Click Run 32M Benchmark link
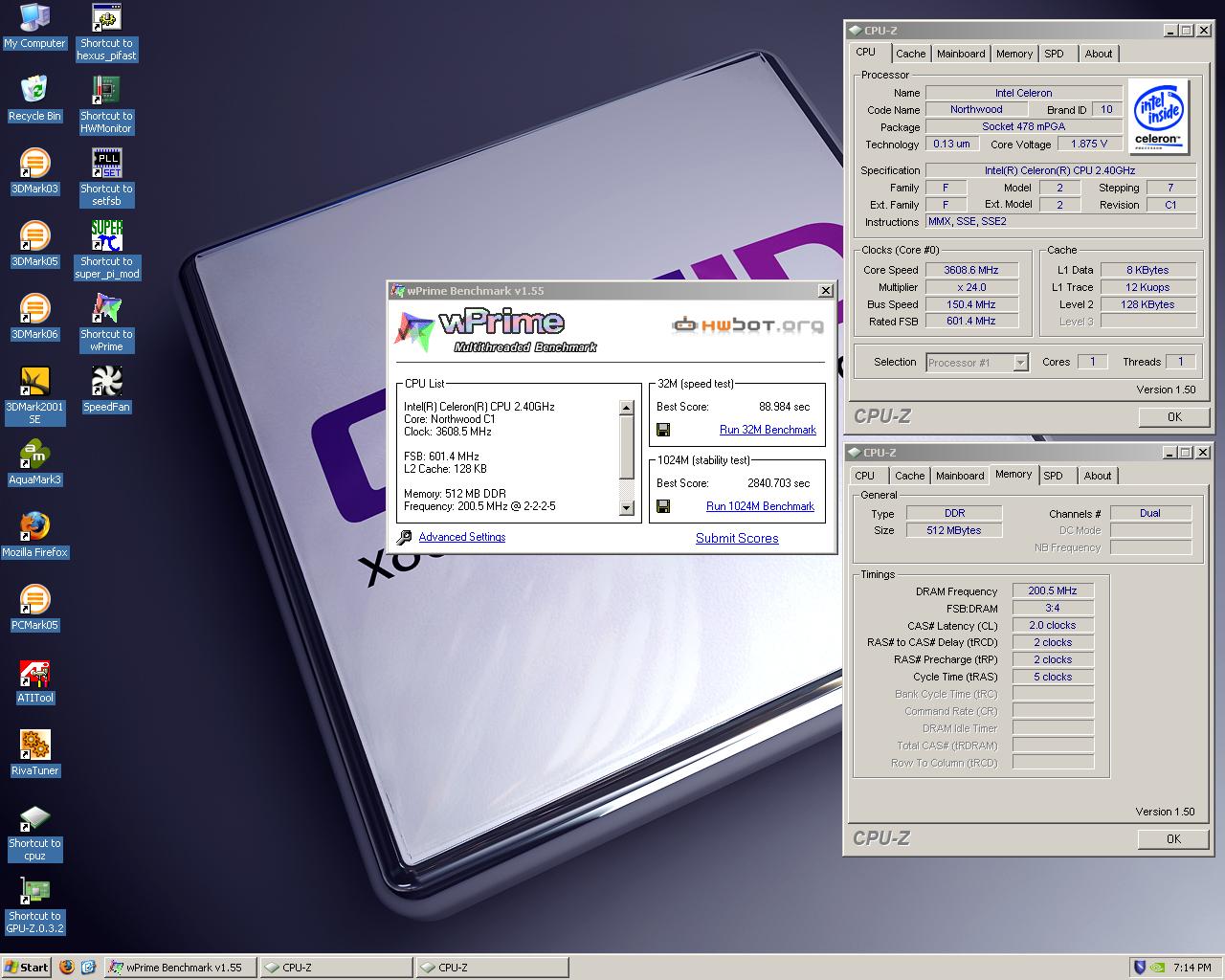Screen dimensions: 1225x980 click(768, 430)
